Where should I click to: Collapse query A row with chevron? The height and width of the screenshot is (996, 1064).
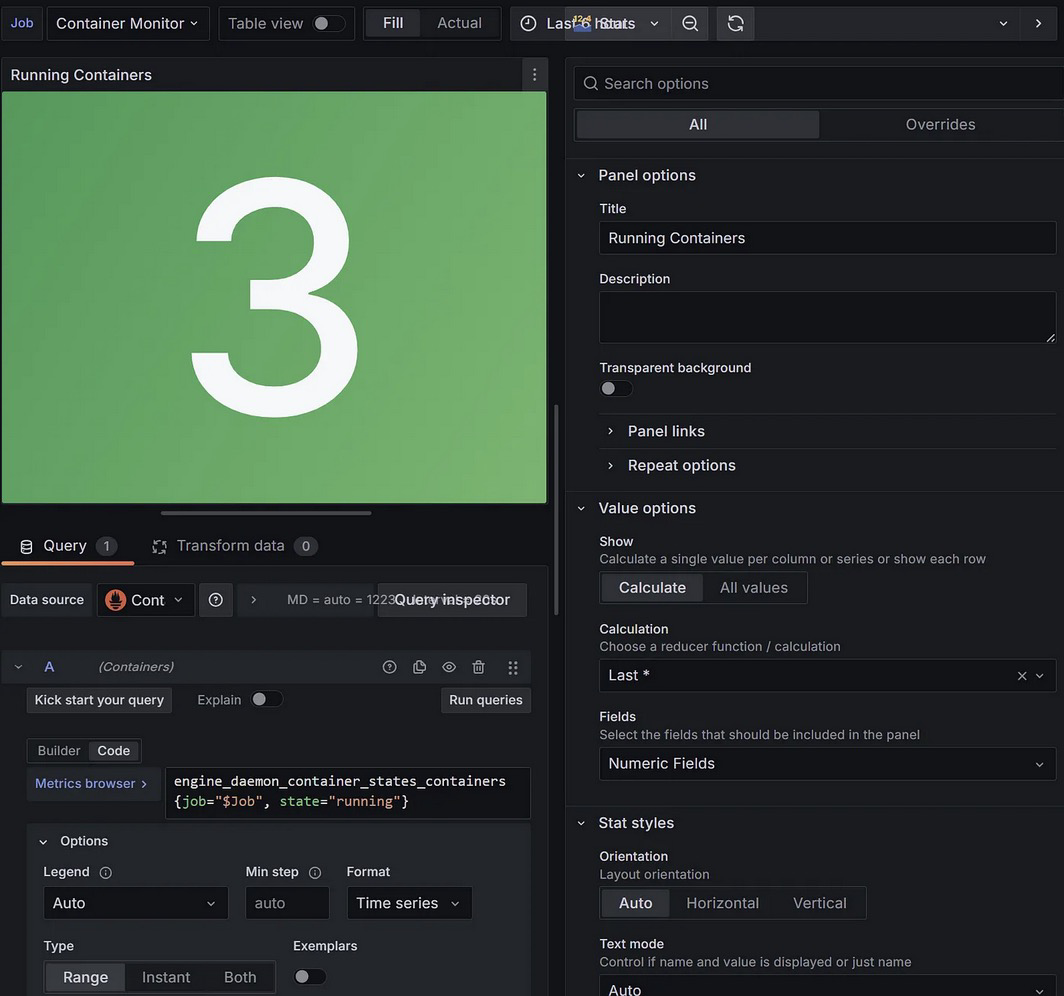pos(18,667)
